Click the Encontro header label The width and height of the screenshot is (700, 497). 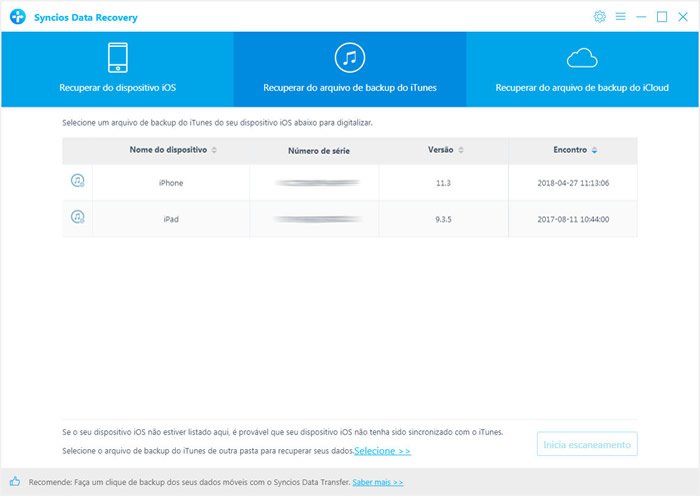570,150
